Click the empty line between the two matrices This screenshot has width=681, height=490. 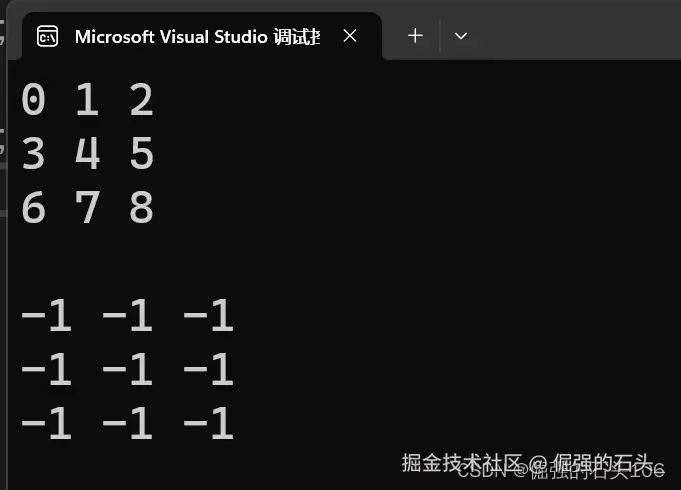(x=200, y=263)
